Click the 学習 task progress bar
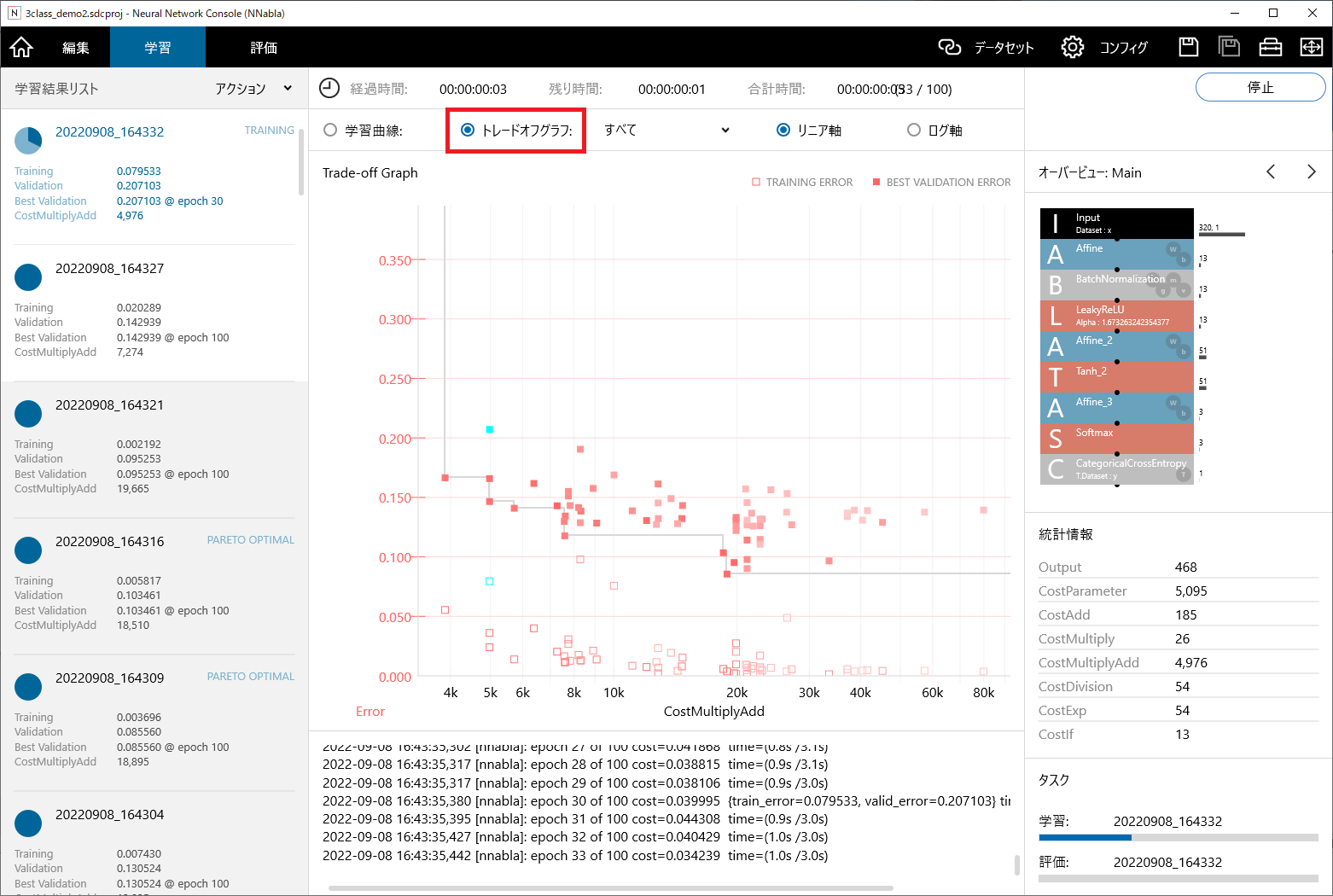The height and width of the screenshot is (896, 1333). coord(1178,837)
